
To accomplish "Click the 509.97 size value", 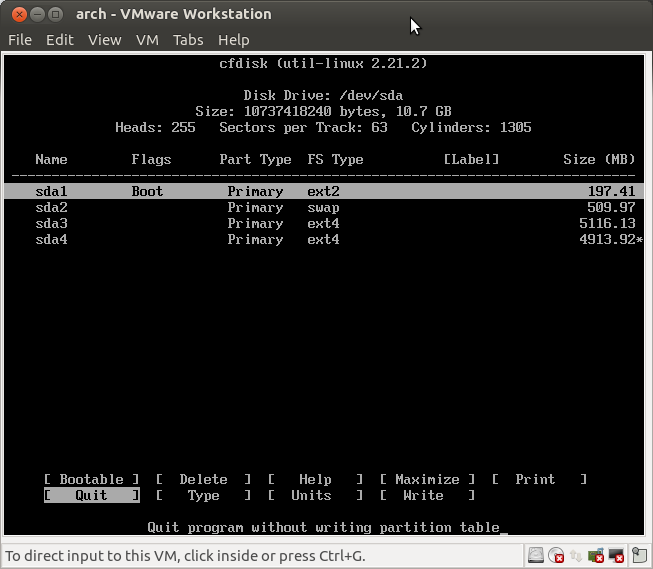I will (611, 207).
